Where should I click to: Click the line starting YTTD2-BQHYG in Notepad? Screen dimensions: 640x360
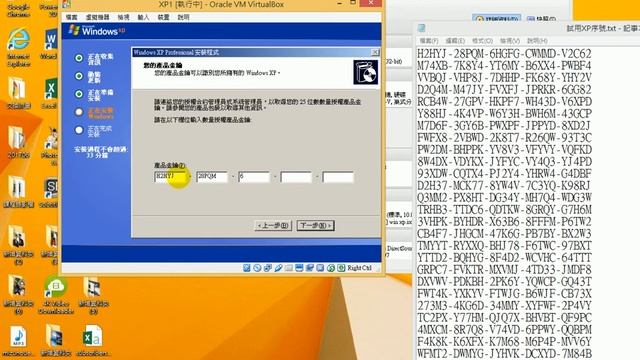[x=504, y=257]
